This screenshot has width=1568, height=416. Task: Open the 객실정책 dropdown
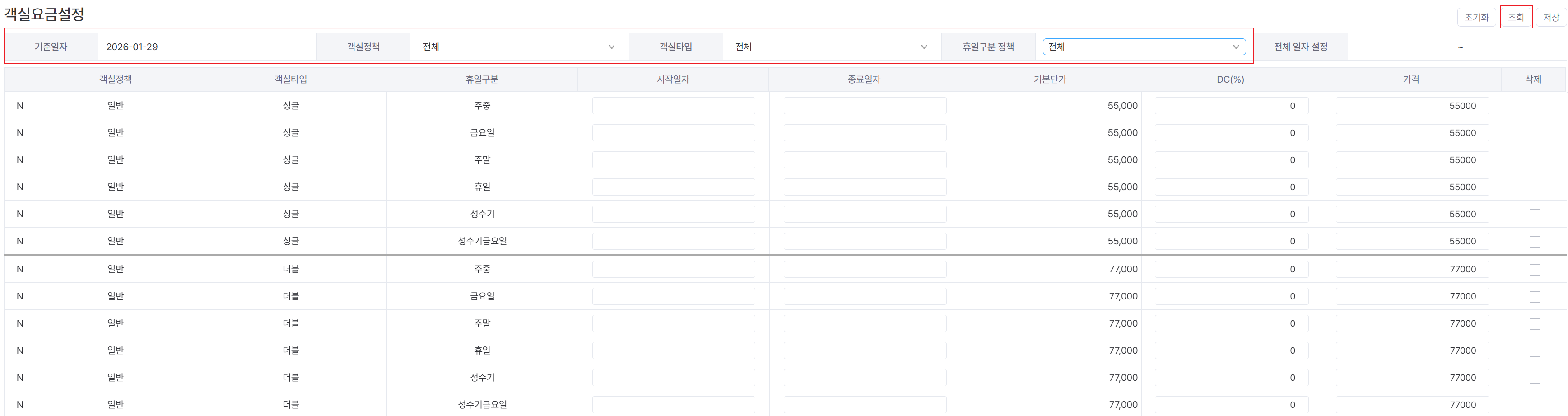(x=519, y=47)
